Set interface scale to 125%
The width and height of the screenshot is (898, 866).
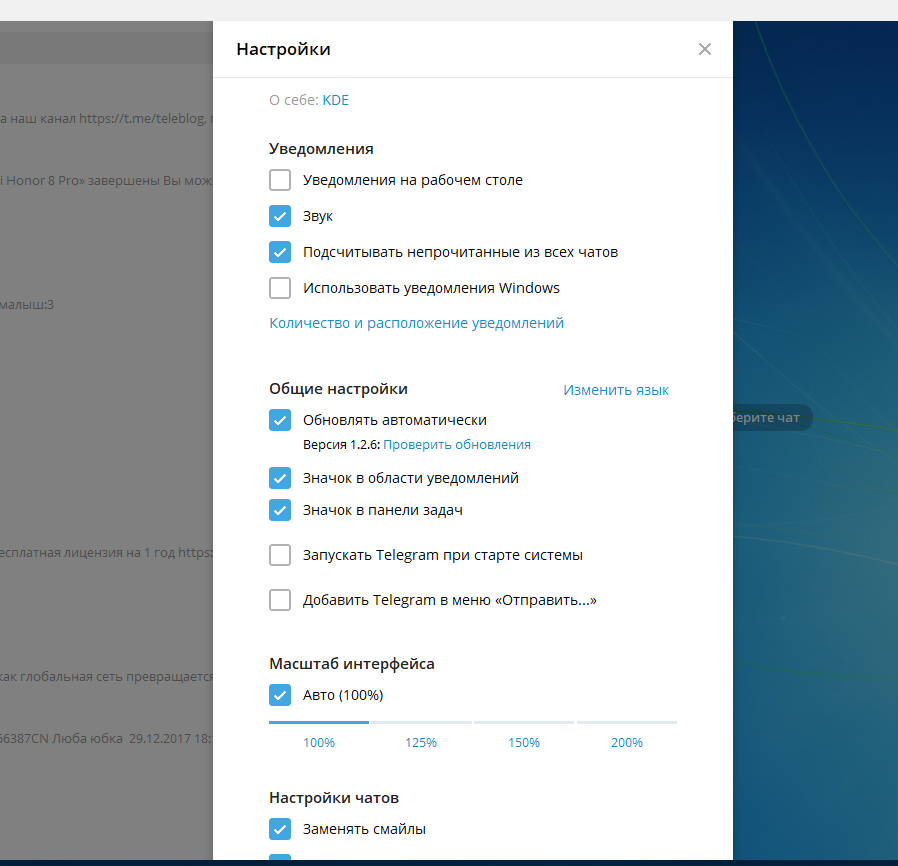[421, 742]
